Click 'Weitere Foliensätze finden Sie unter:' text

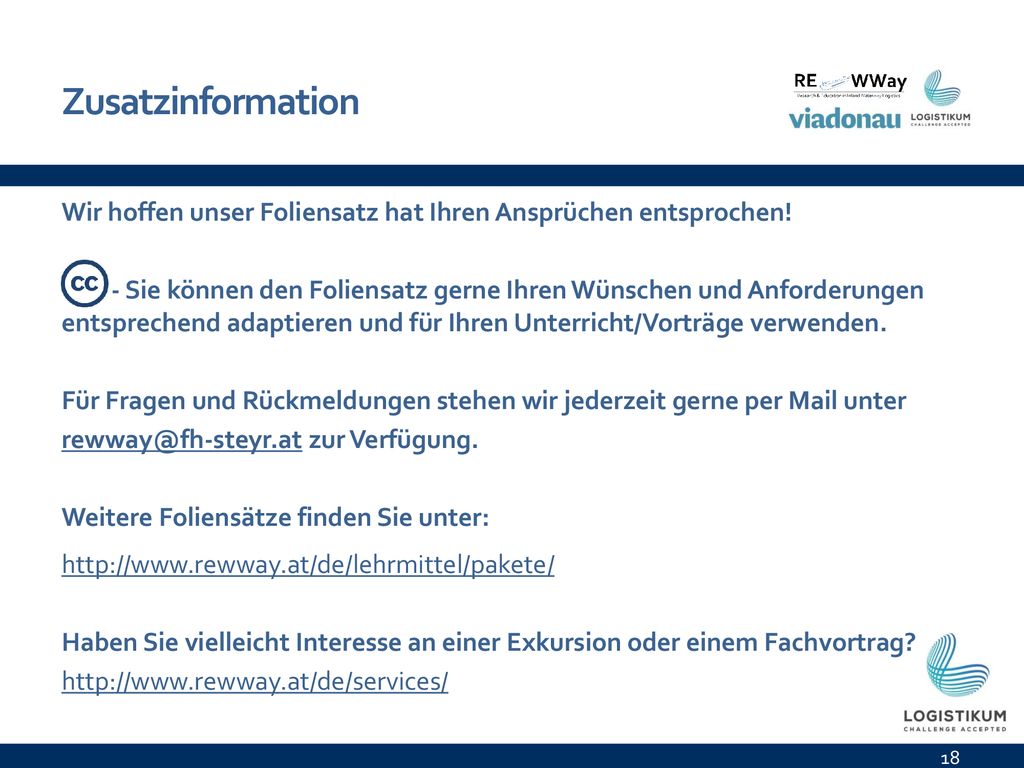pyautogui.click(x=275, y=517)
